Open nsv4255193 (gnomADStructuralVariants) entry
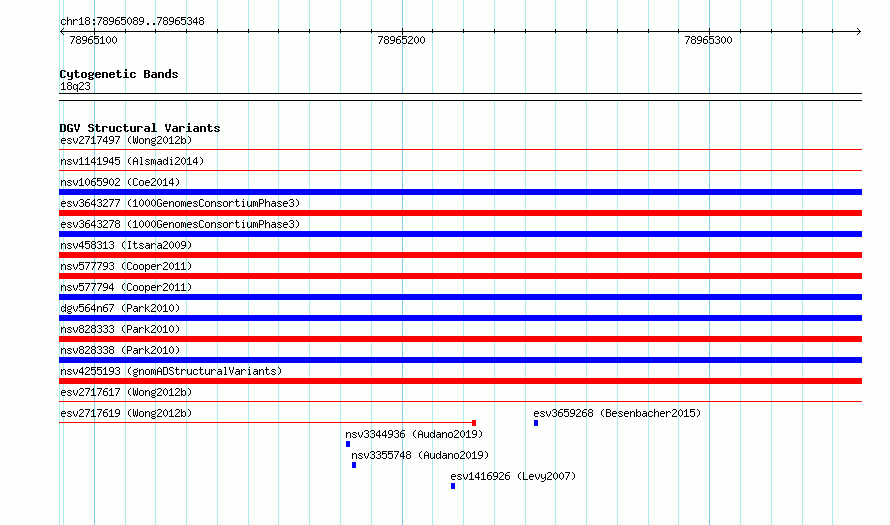Image resolution: width=890 pixels, height=525 pixels. 171,371
